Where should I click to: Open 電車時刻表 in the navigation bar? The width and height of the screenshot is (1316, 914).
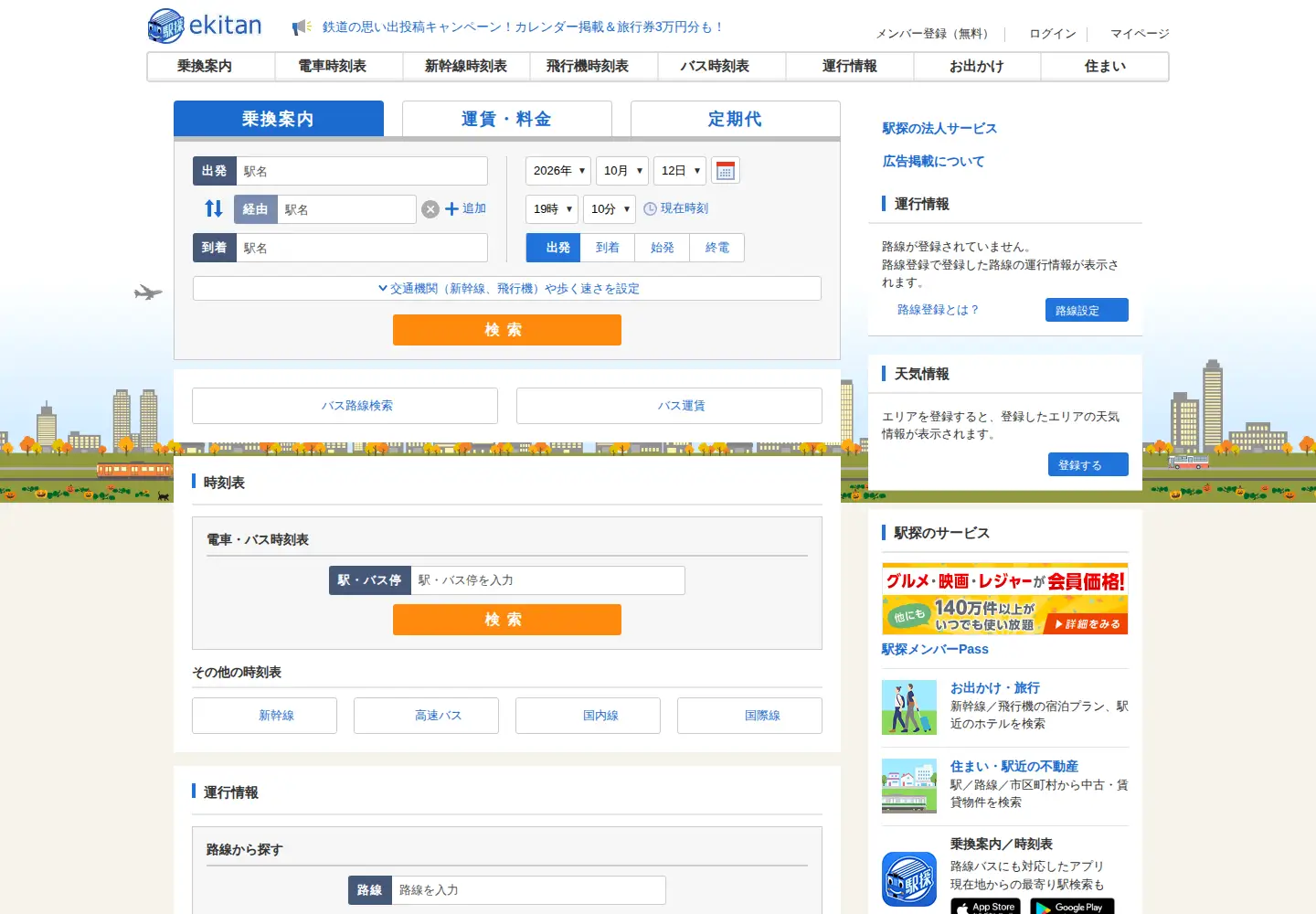click(x=339, y=67)
